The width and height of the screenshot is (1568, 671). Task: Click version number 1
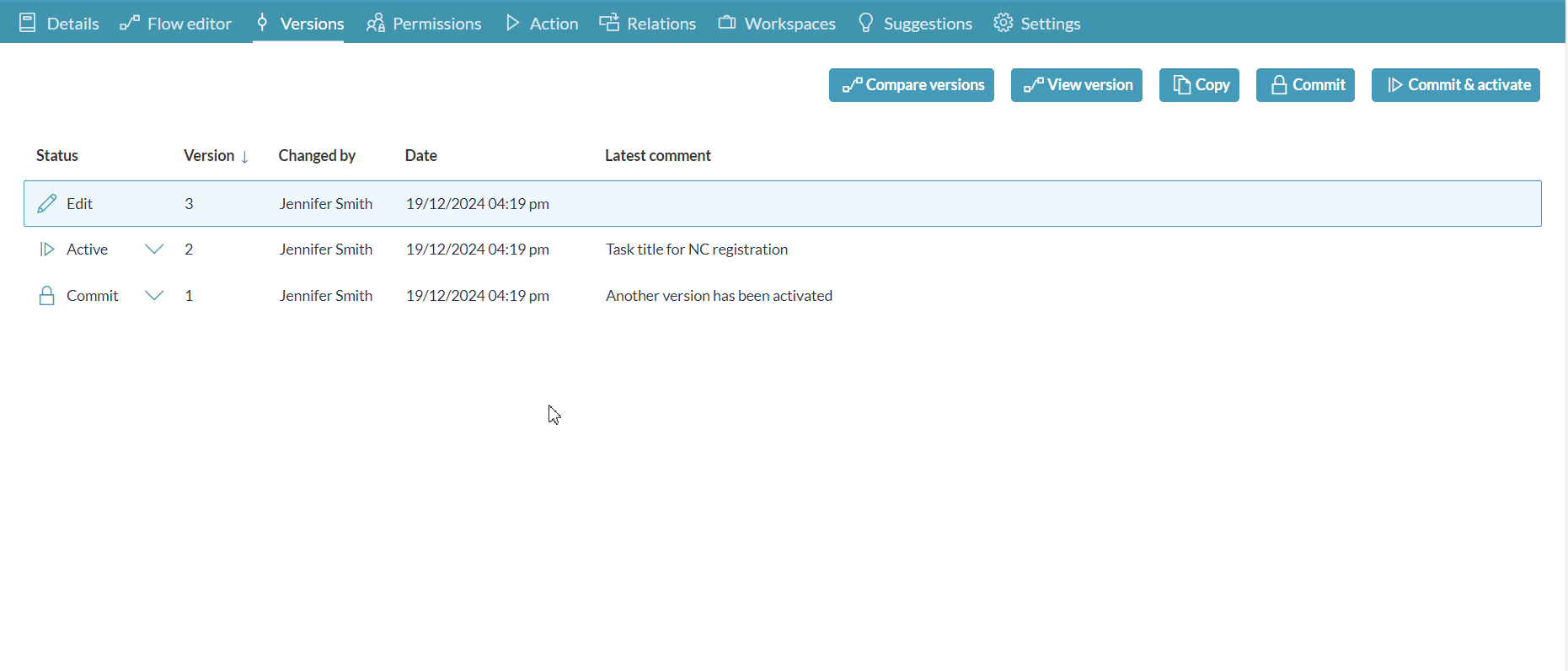(190, 296)
